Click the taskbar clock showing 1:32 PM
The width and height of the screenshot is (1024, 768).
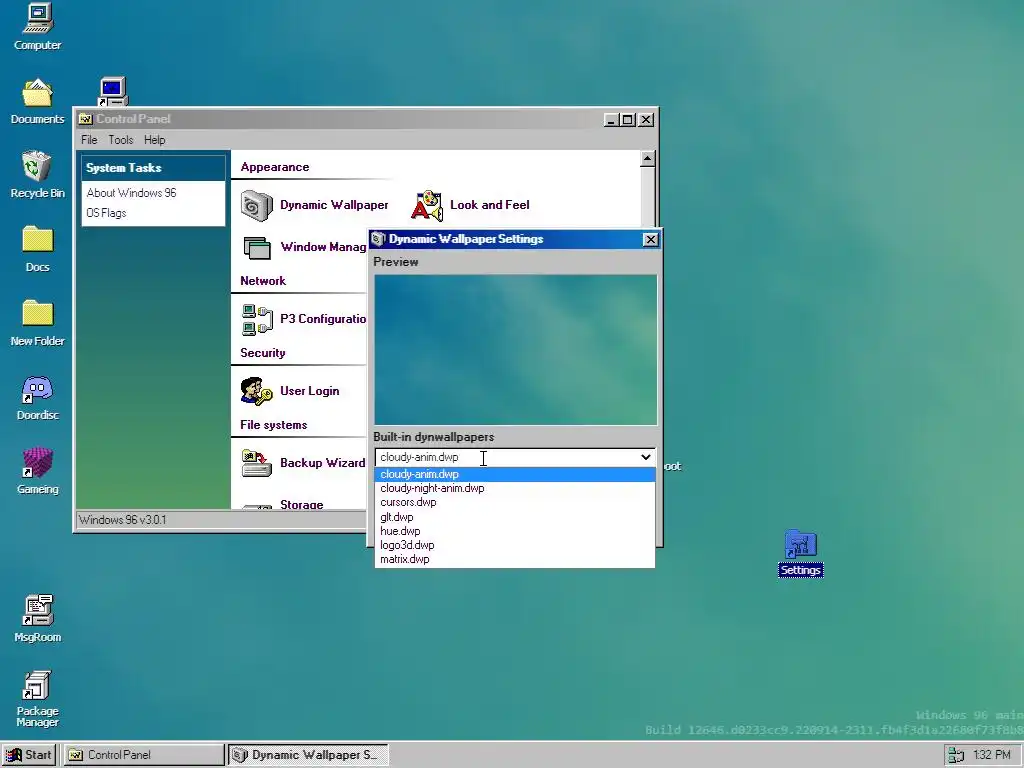[x=991, y=755]
